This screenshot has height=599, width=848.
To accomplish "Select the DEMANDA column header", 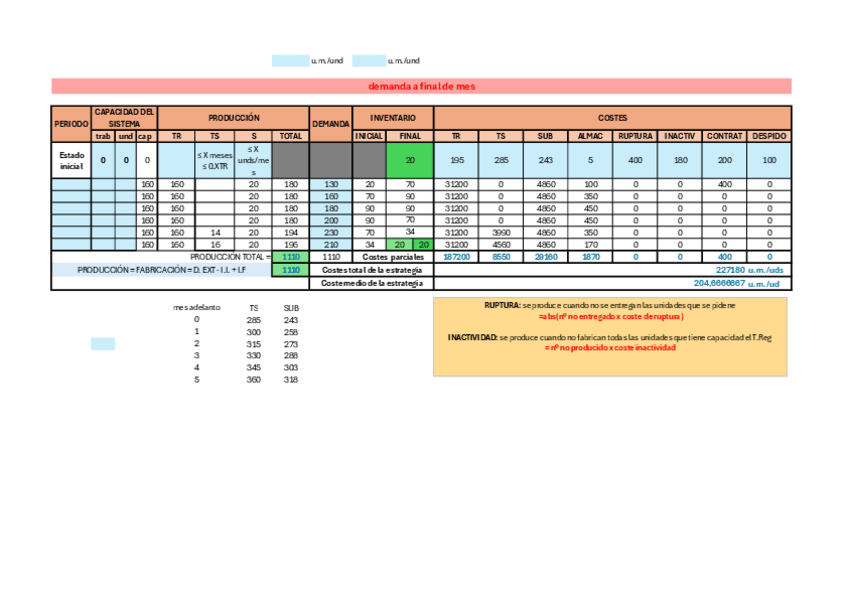I will click(330, 123).
